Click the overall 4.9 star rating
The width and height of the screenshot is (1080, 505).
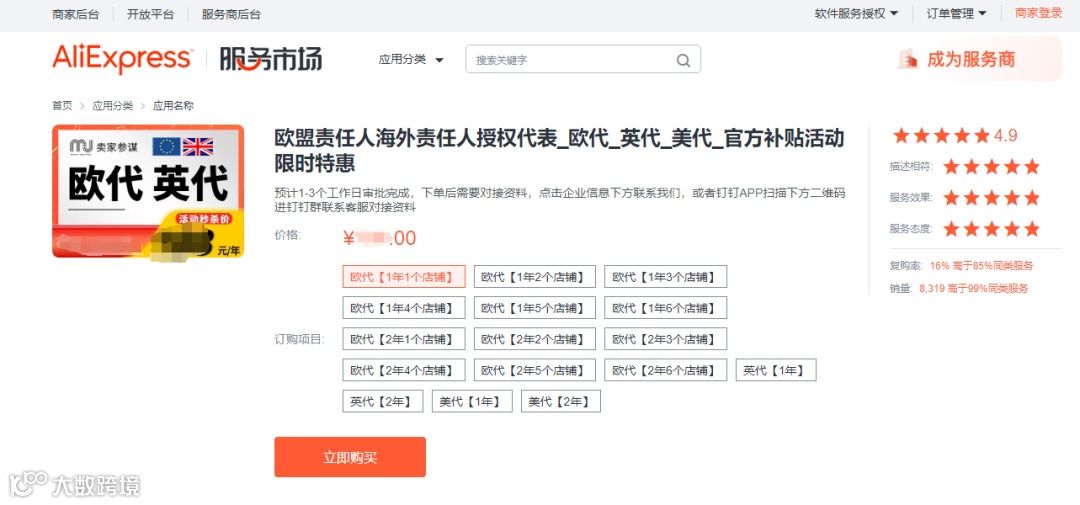955,135
